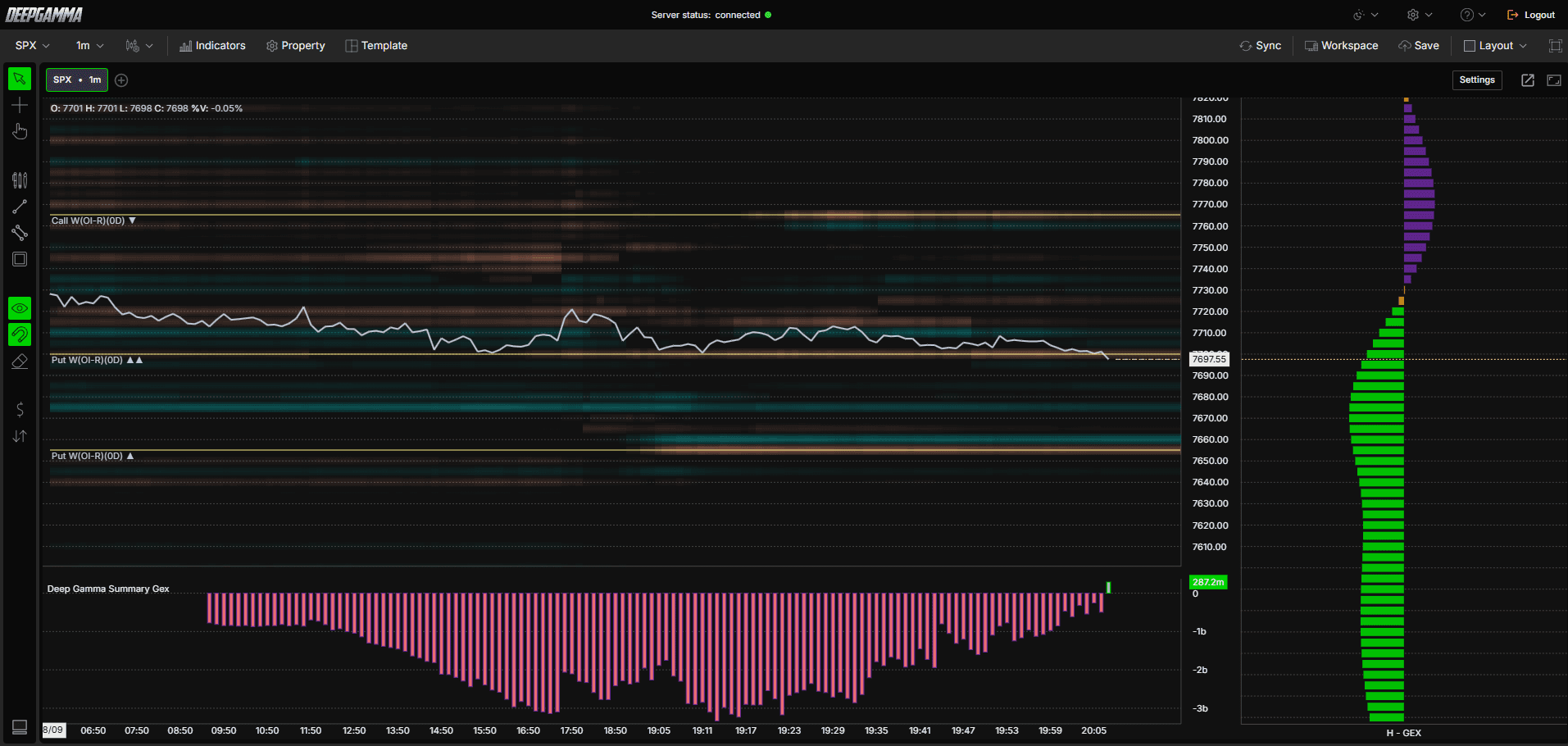1568x746 pixels.
Task: Open the Property menu
Action: click(296, 46)
